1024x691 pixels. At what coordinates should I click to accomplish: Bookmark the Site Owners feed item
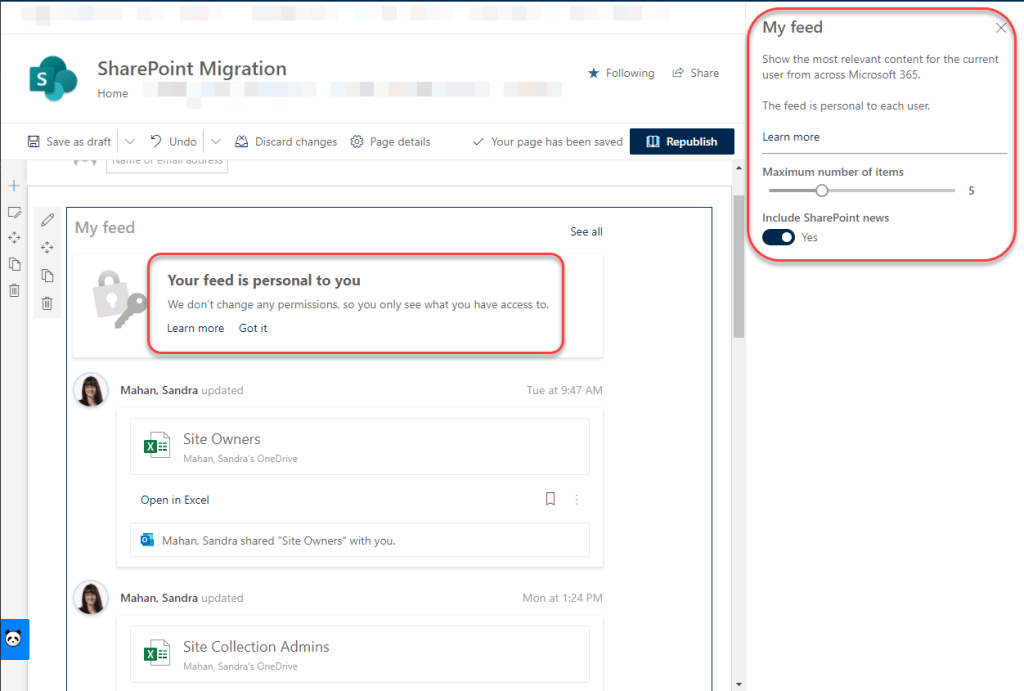[550, 499]
